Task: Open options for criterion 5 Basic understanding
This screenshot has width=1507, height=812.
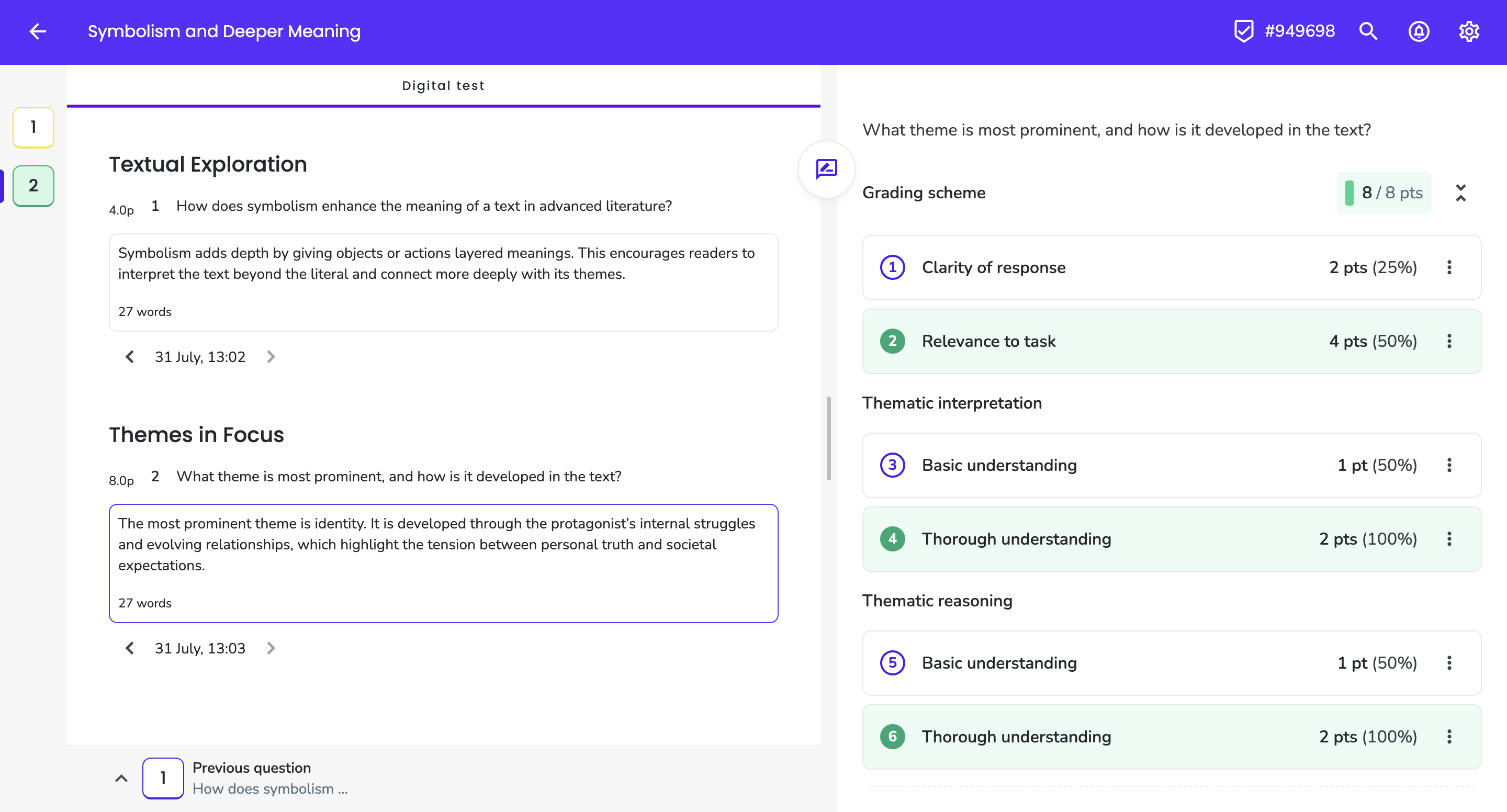Action: coord(1449,663)
